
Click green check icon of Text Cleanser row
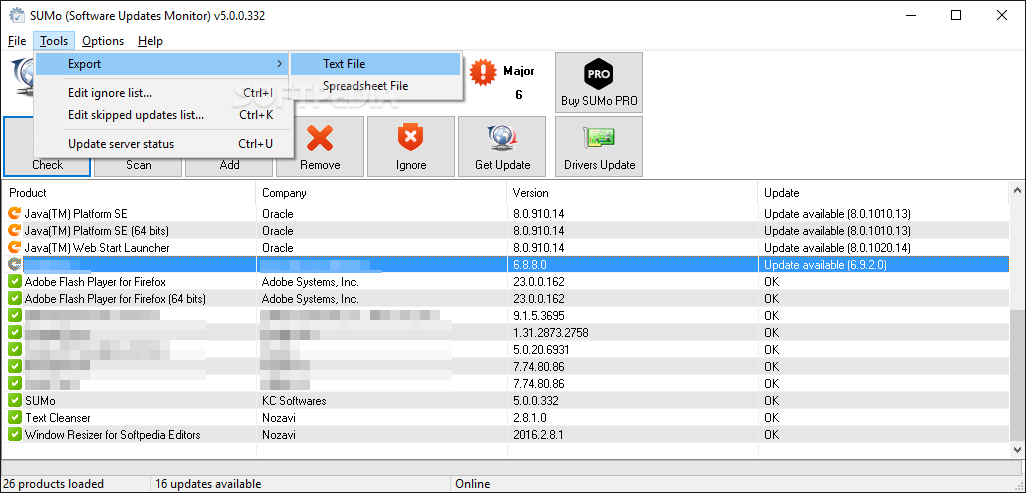[x=15, y=417]
